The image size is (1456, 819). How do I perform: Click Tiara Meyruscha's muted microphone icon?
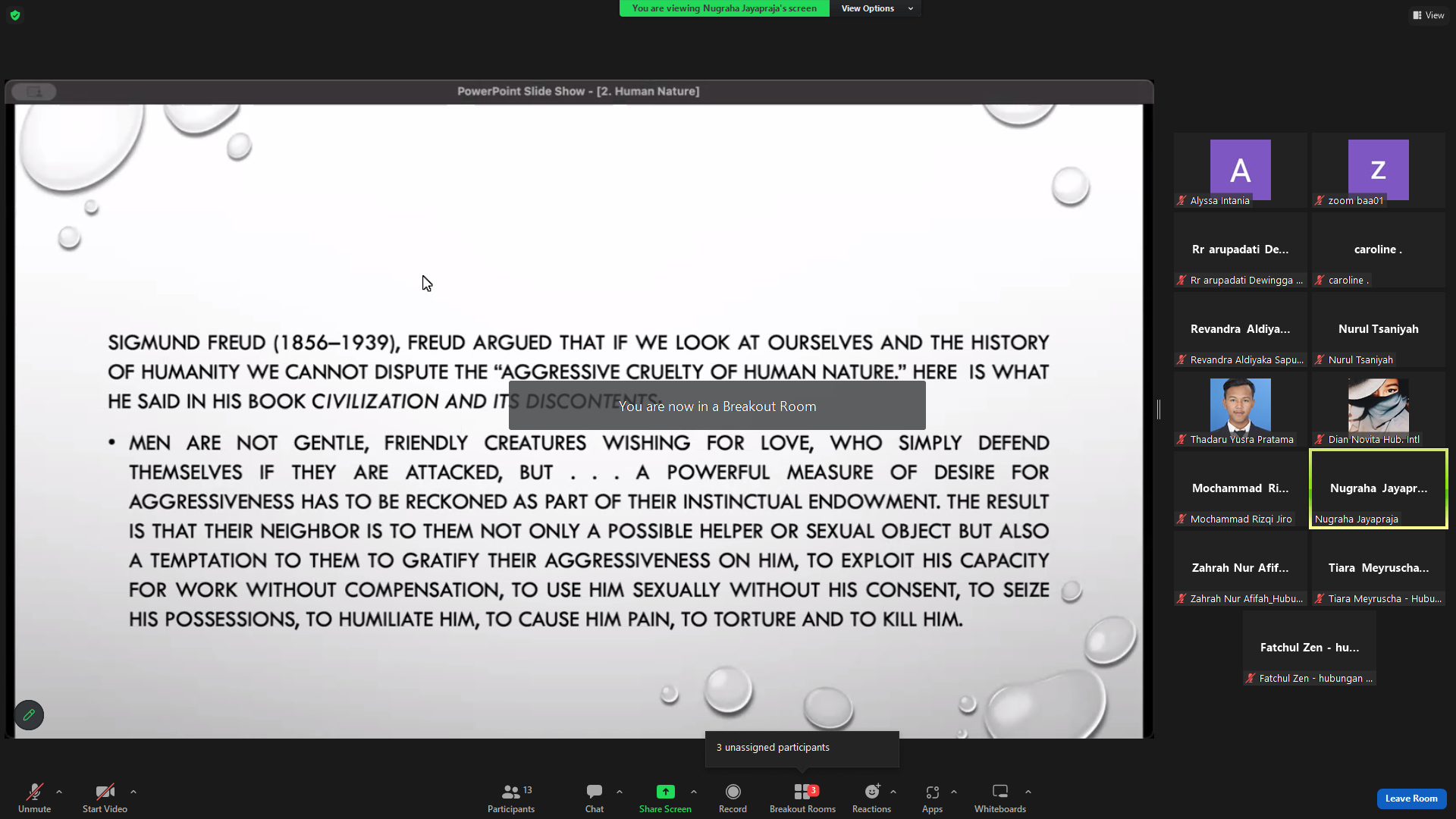pos(1319,599)
